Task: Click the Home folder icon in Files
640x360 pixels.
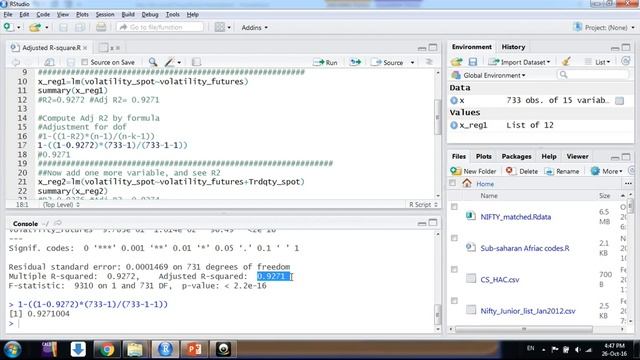Action: pyautogui.click(x=467, y=183)
